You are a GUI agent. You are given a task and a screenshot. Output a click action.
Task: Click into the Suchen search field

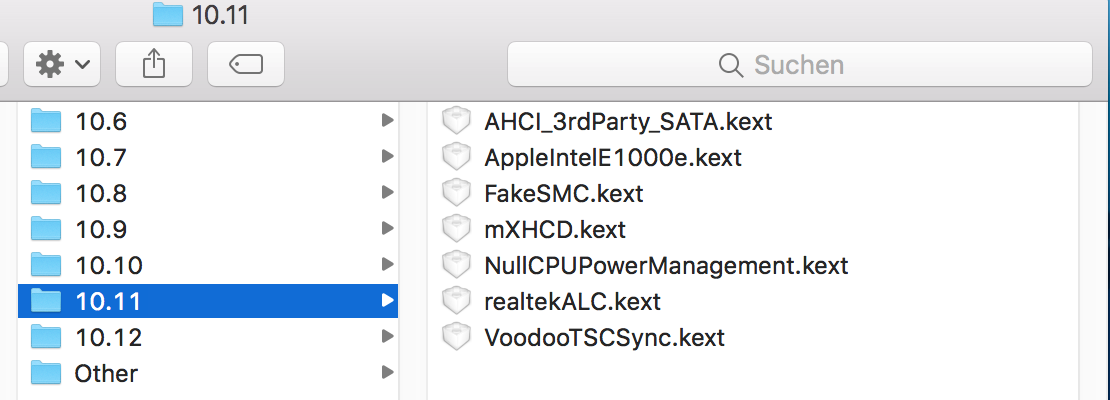[x=800, y=65]
